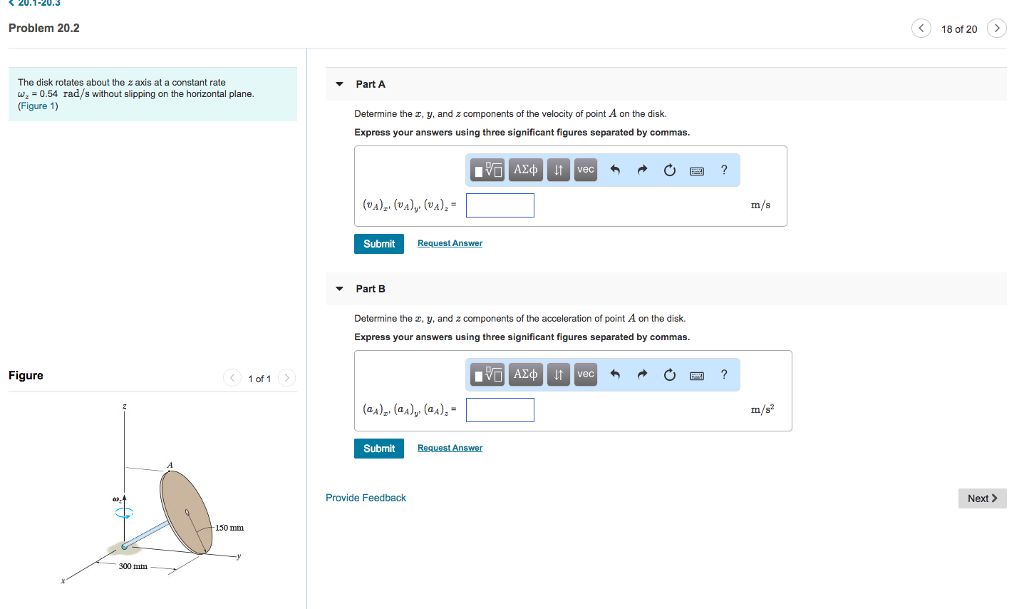The image size is (1024, 609).
Task: Open templates icon in Part B toolbar
Action: click(x=487, y=375)
